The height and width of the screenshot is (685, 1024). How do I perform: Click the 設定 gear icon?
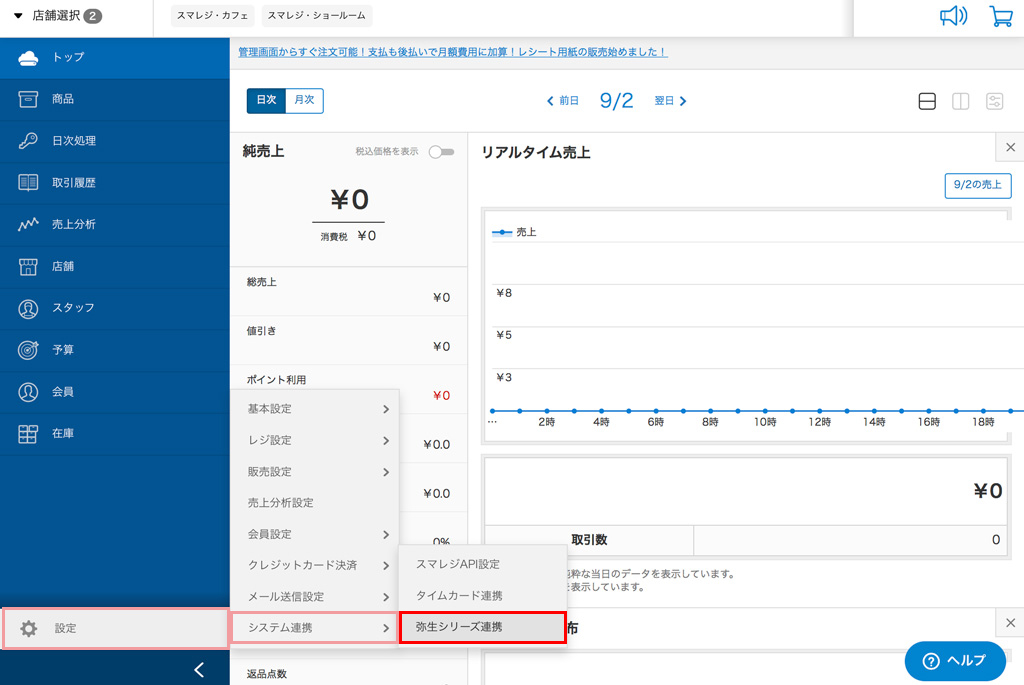tap(29, 628)
